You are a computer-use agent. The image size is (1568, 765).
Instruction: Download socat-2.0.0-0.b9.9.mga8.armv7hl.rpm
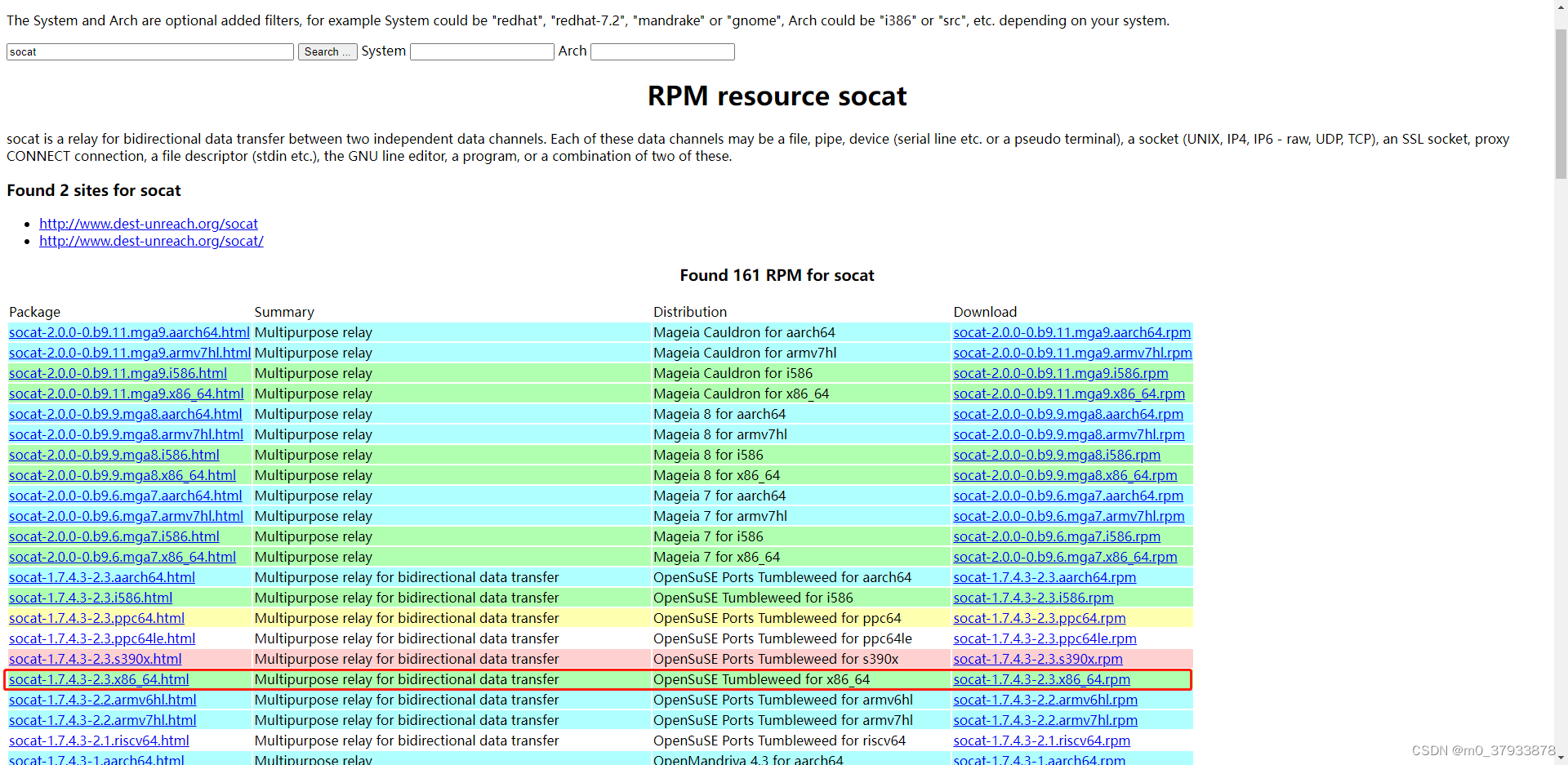click(1069, 434)
